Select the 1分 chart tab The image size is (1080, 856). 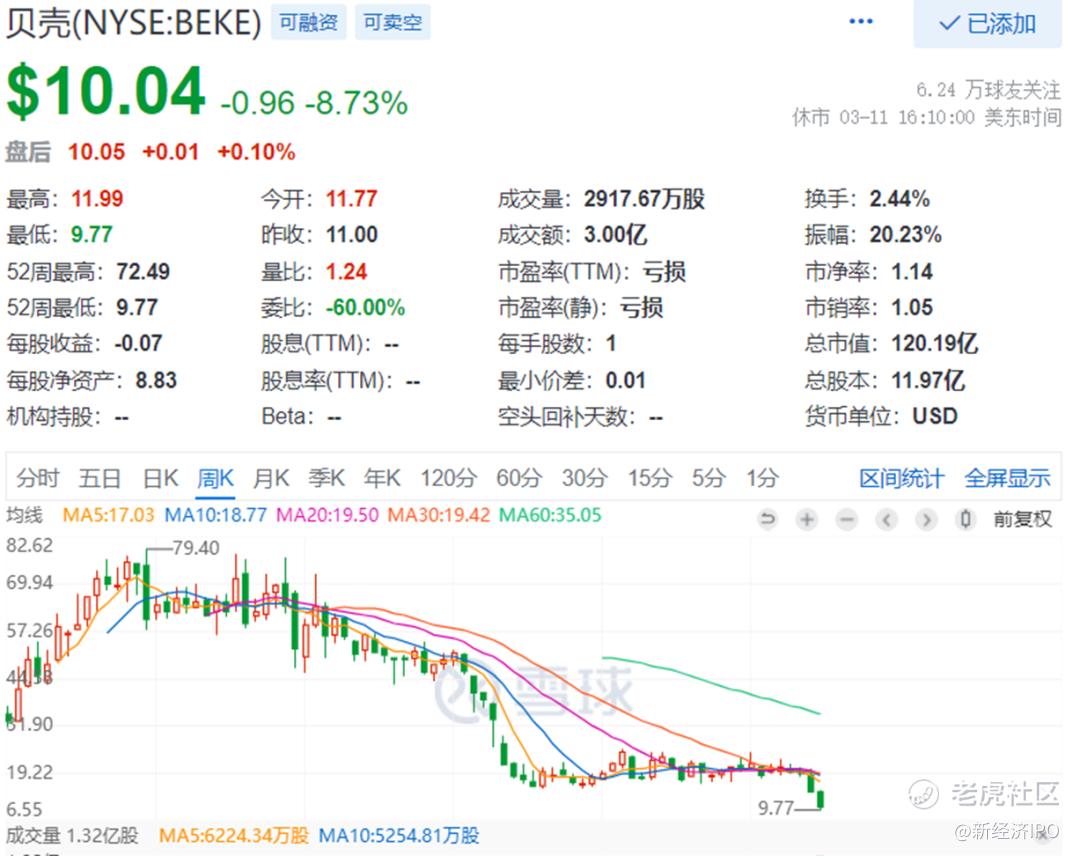pos(762,478)
